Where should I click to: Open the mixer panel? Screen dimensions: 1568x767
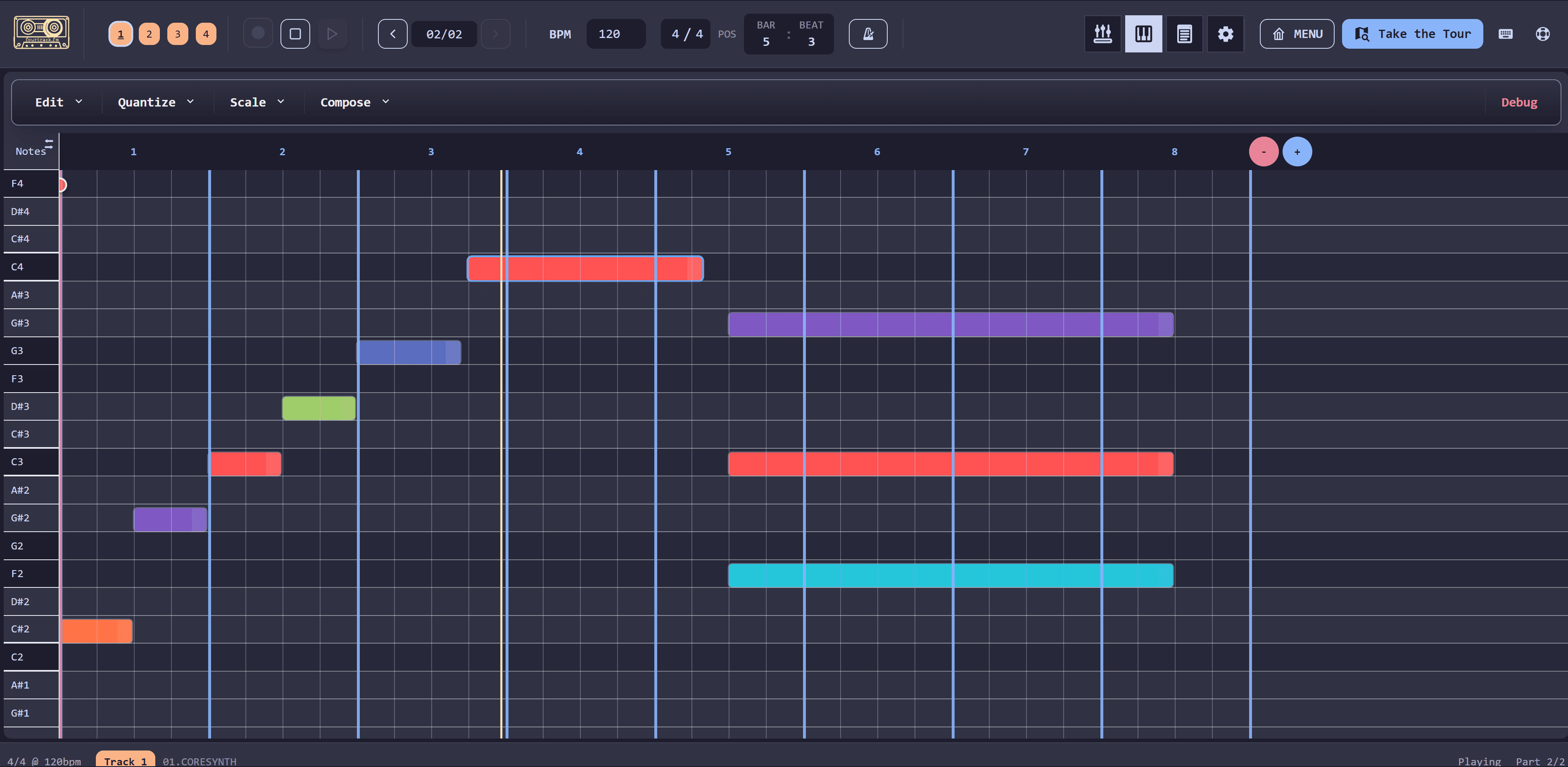pyautogui.click(x=1102, y=33)
